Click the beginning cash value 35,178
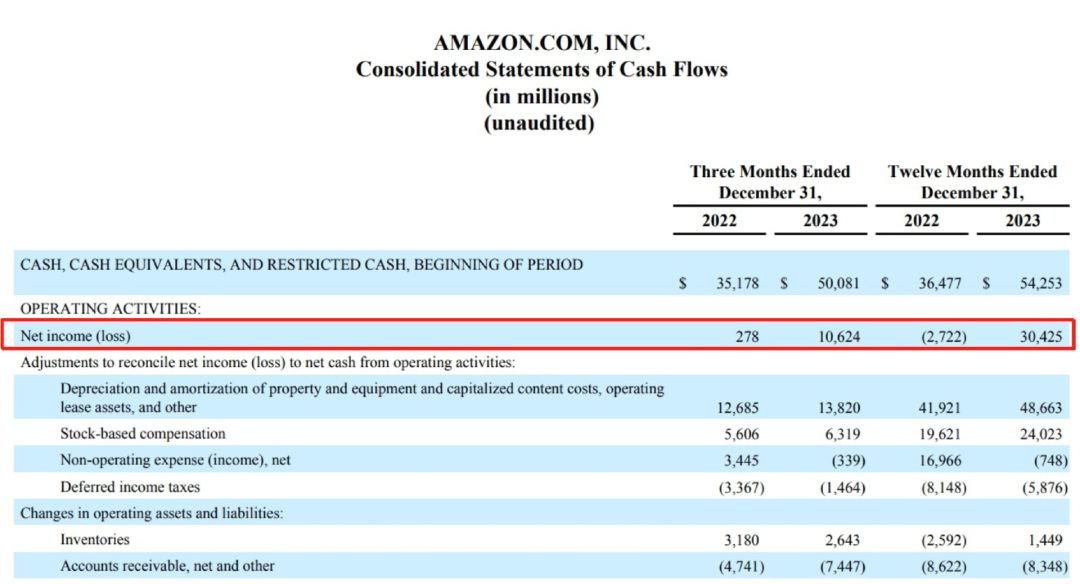This screenshot has height=584, width=1080. 737,283
